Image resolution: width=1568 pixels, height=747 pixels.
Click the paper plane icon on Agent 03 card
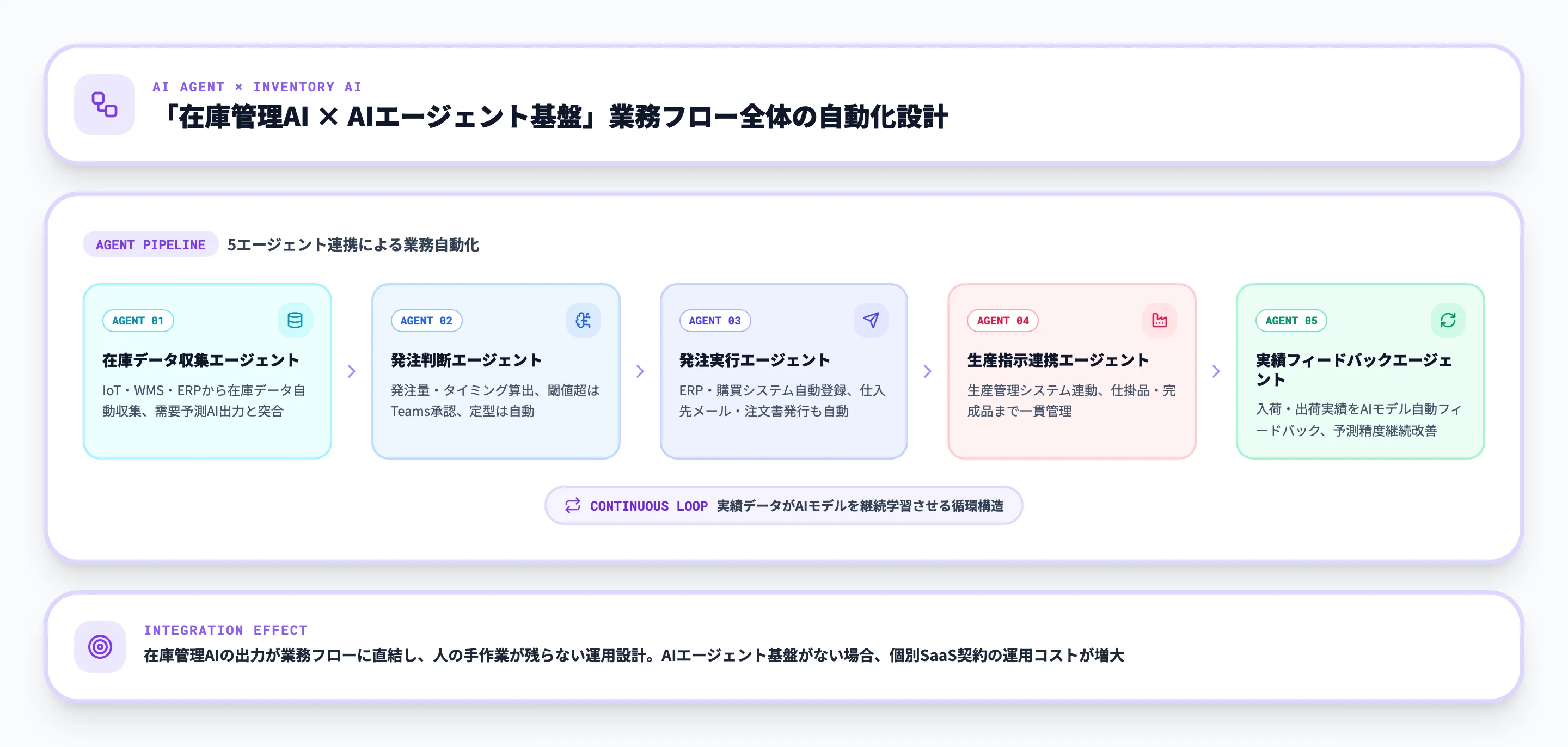tap(871, 320)
